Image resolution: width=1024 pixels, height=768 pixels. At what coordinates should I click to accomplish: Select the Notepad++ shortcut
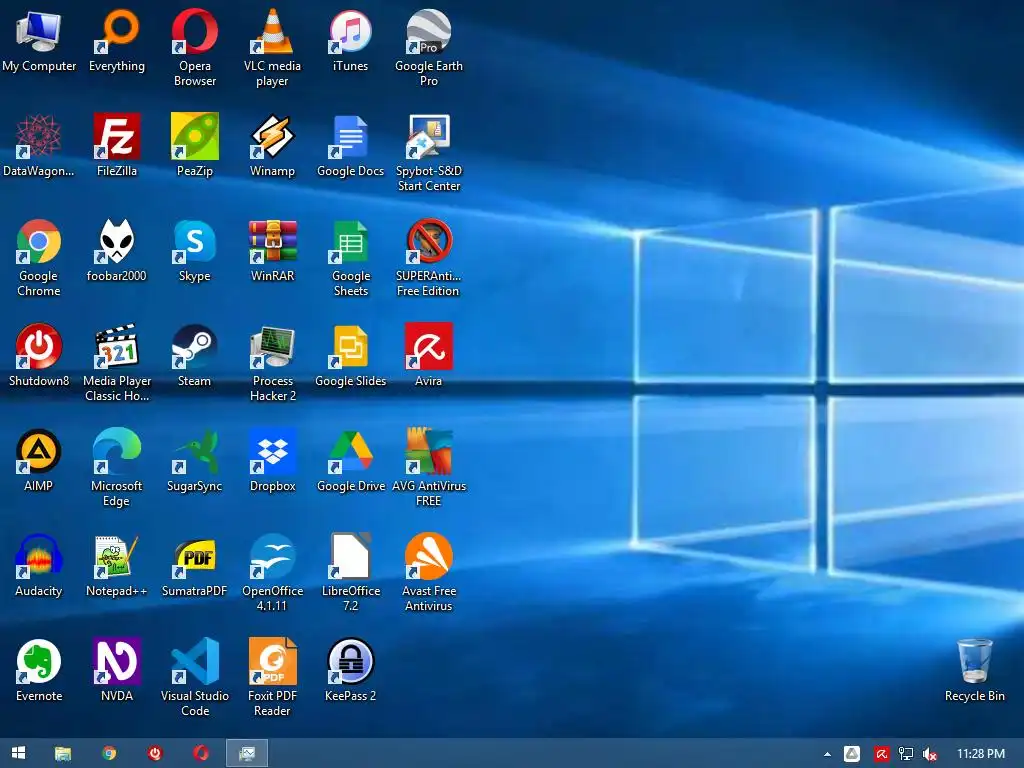[x=116, y=566]
